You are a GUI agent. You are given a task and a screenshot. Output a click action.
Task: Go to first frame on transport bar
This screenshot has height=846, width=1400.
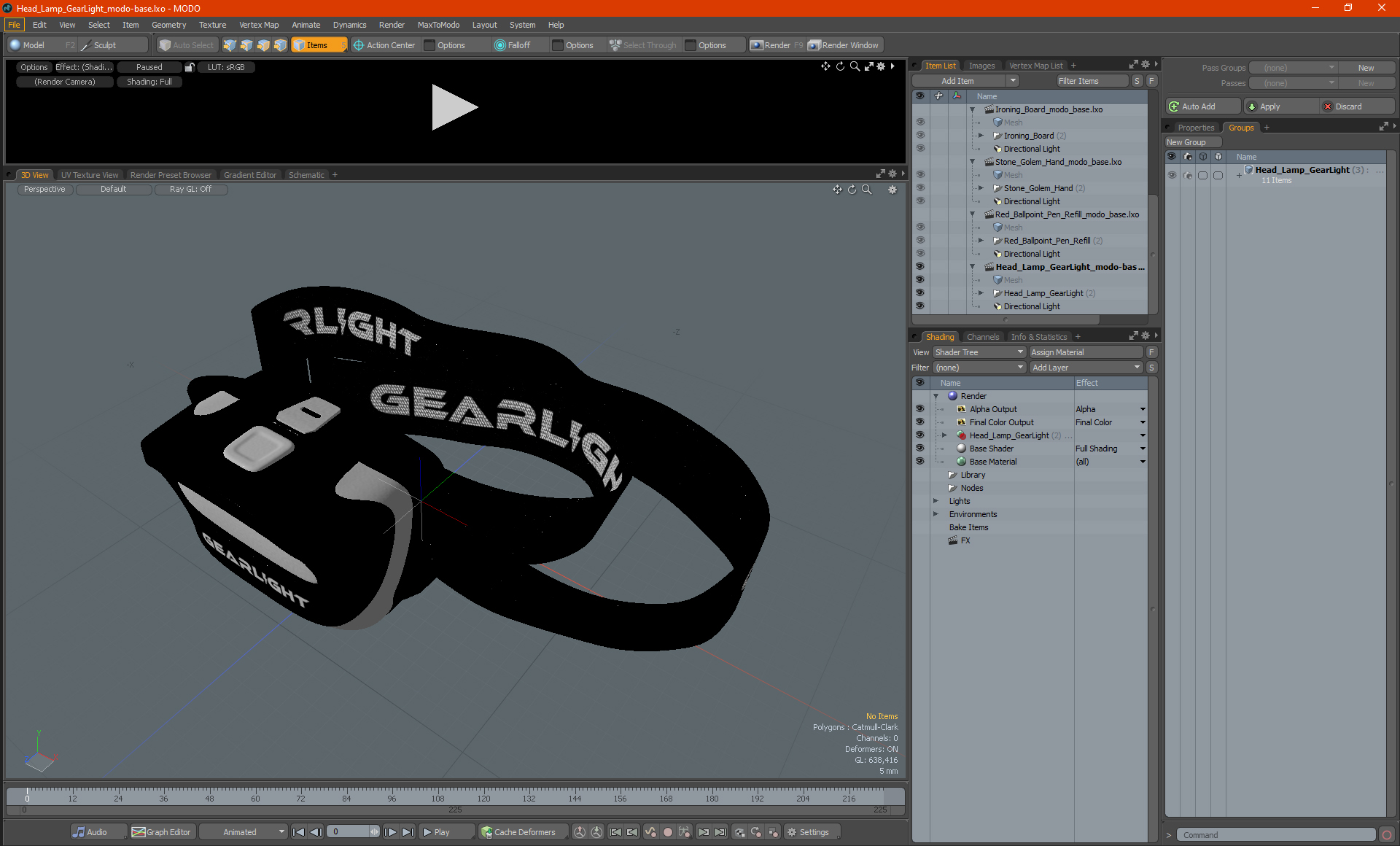click(x=298, y=832)
